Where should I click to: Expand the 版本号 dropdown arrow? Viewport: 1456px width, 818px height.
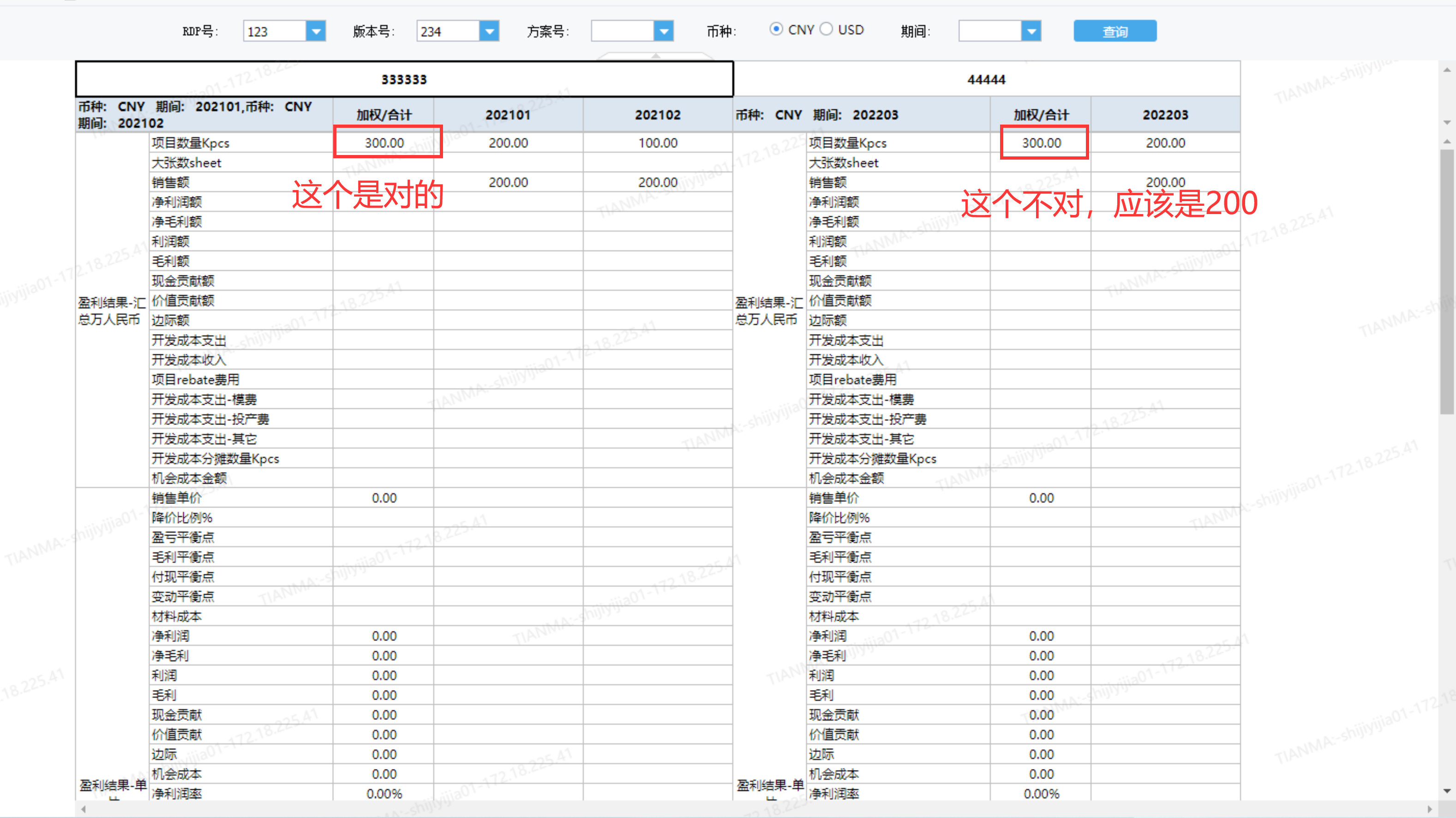click(489, 31)
